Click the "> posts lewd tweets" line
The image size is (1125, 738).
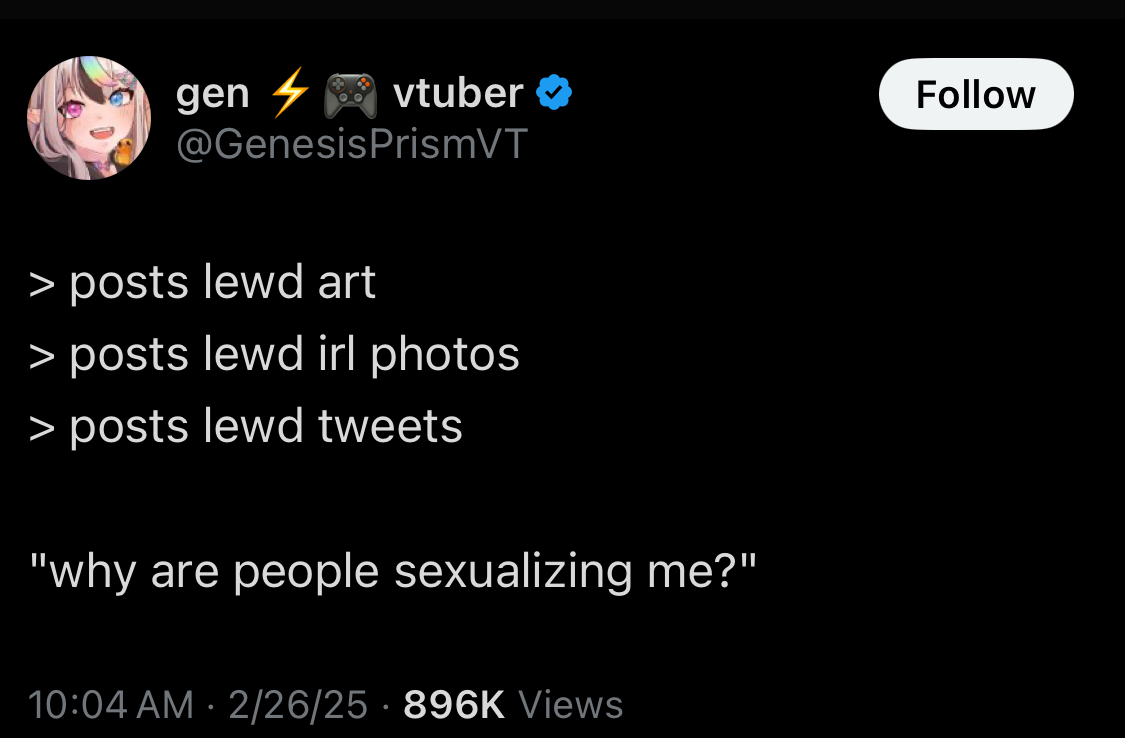246,427
